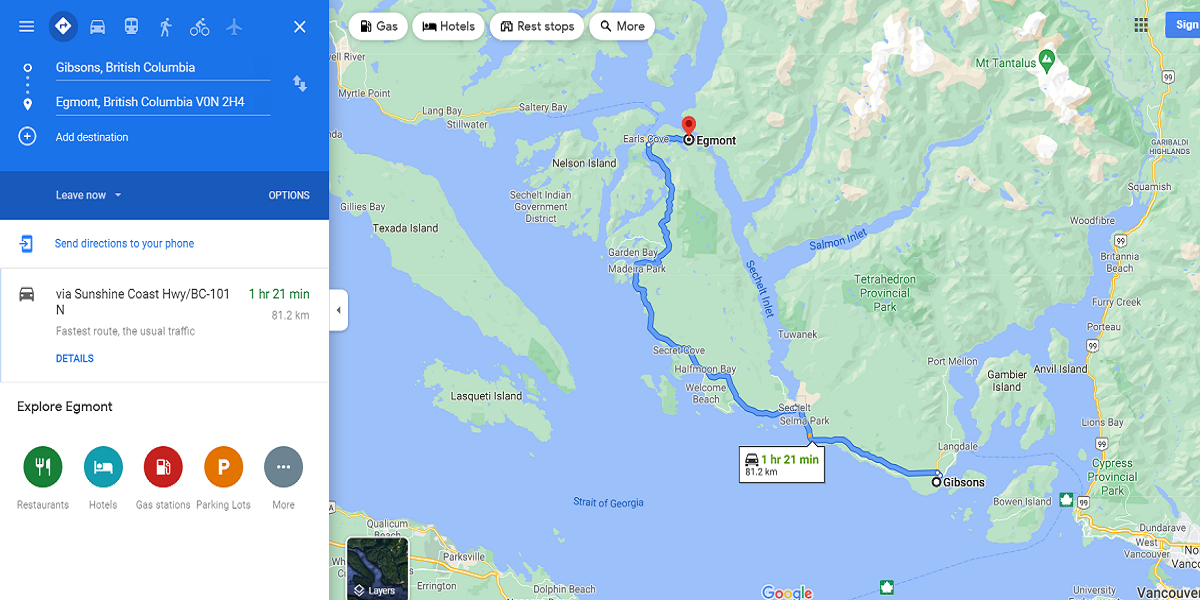Send directions to your phone
Screen dimensions: 1200x600
tap(124, 243)
